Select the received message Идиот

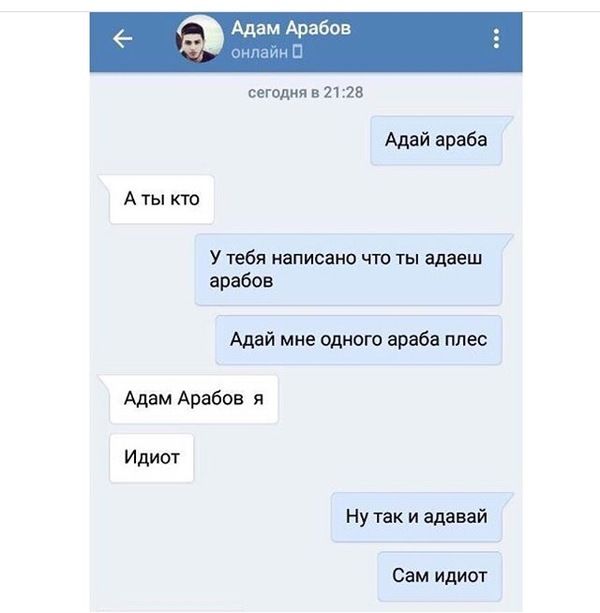(152, 458)
